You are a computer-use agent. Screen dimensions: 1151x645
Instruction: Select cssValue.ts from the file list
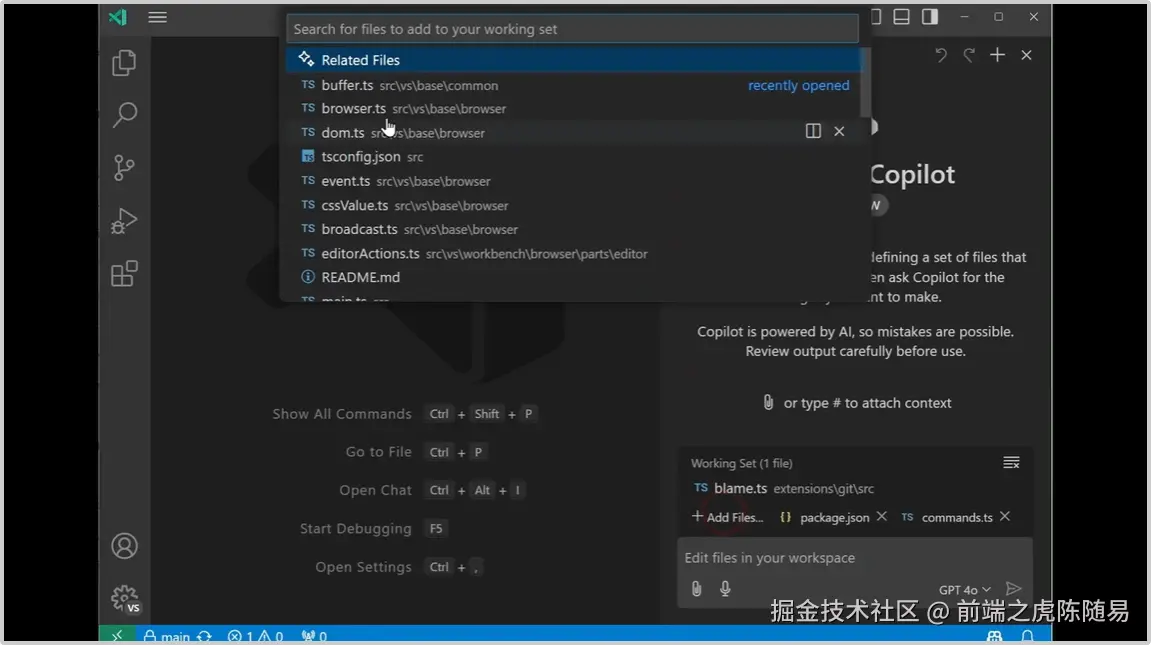(x=572, y=205)
